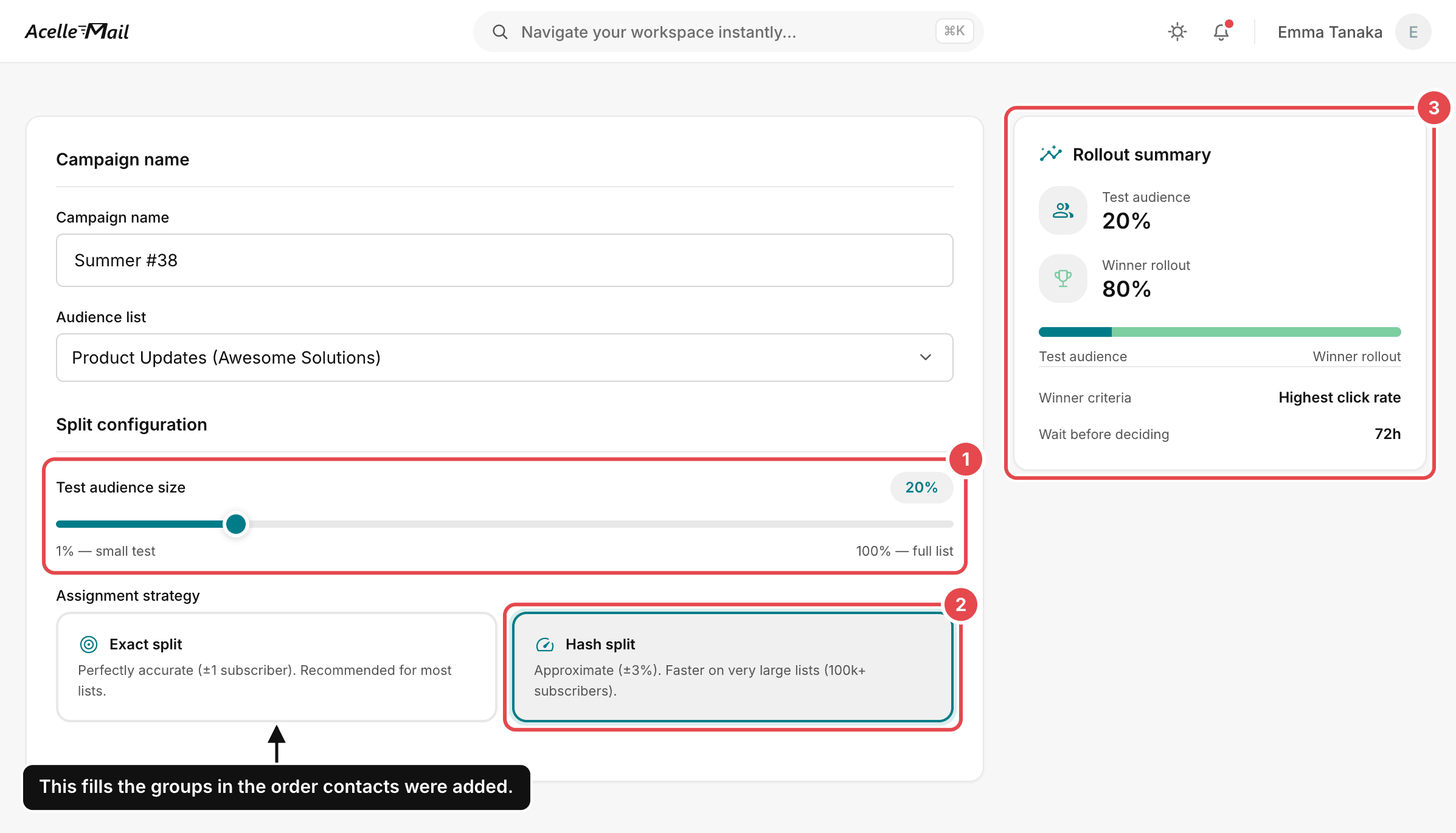
Task: Click the 'Split configuration' heading
Action: 131,424
